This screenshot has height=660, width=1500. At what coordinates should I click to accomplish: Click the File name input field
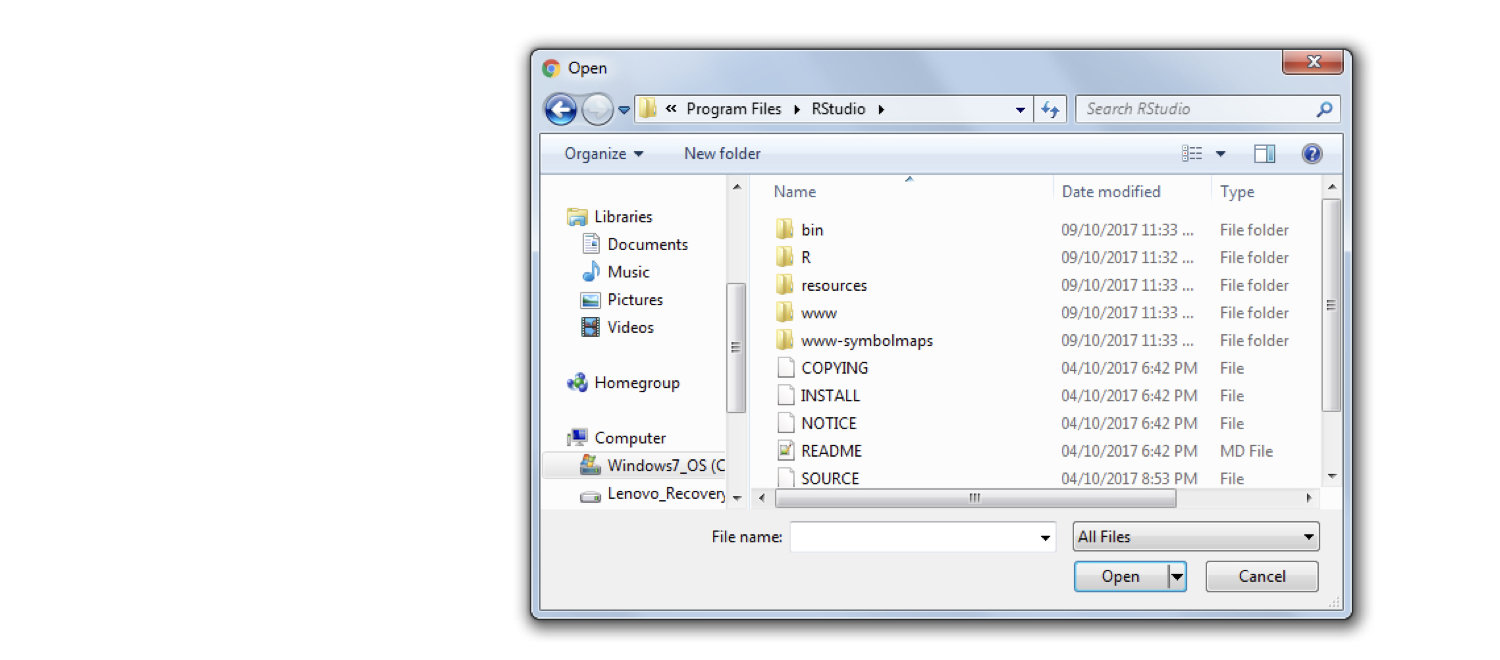pos(913,537)
